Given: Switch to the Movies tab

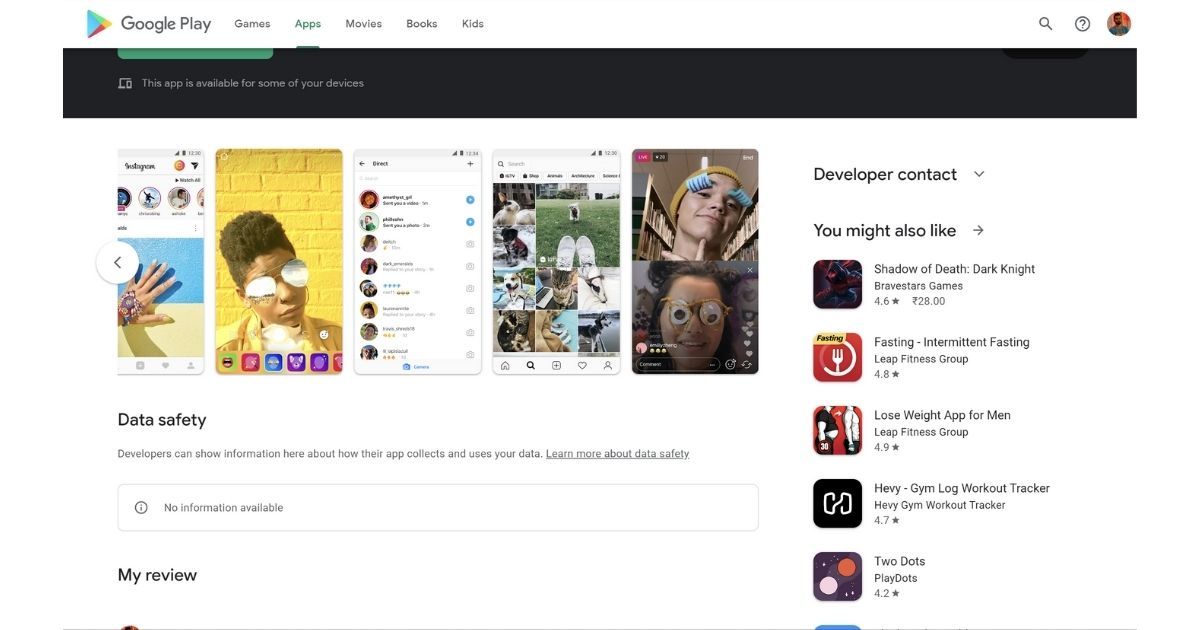Looking at the screenshot, I should click(364, 24).
